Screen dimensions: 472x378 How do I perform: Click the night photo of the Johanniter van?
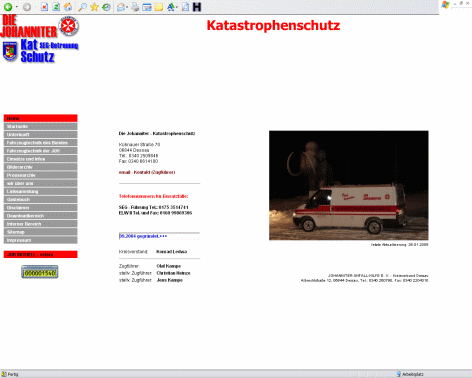pyautogui.click(x=349, y=185)
